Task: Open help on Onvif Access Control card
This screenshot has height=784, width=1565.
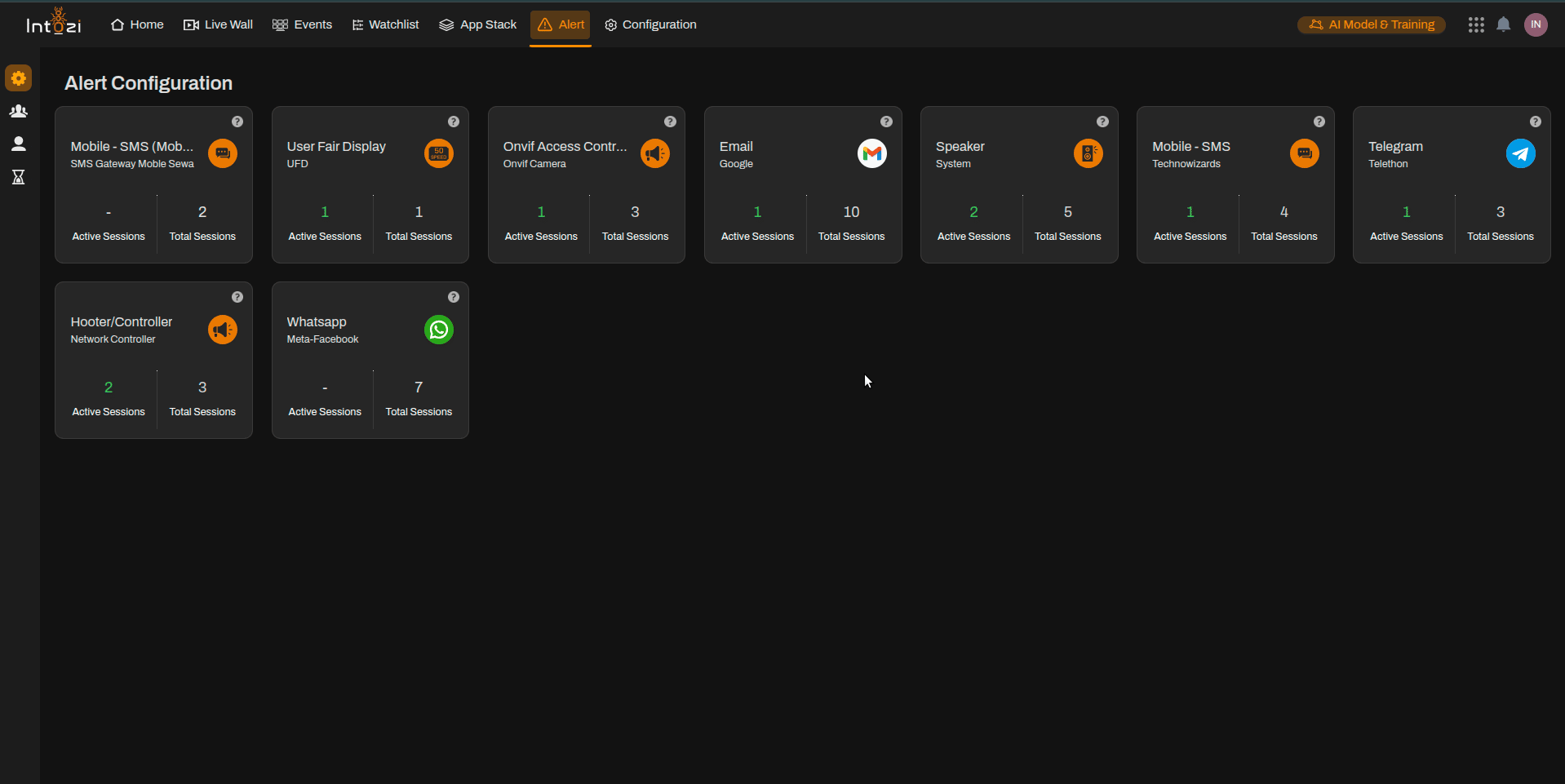Action: pos(670,122)
